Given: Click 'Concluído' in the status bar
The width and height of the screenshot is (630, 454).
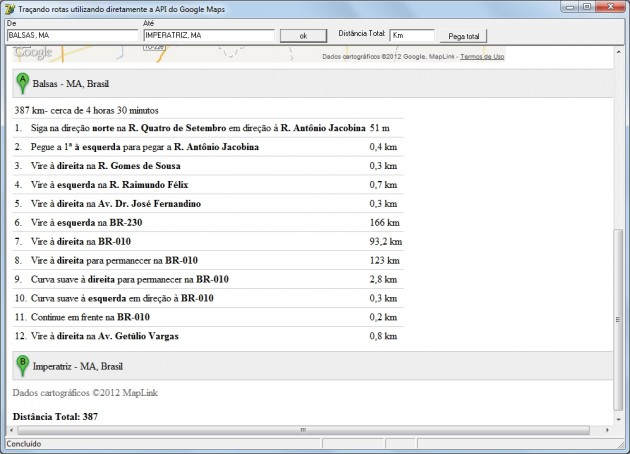Looking at the screenshot, I should [x=24, y=444].
